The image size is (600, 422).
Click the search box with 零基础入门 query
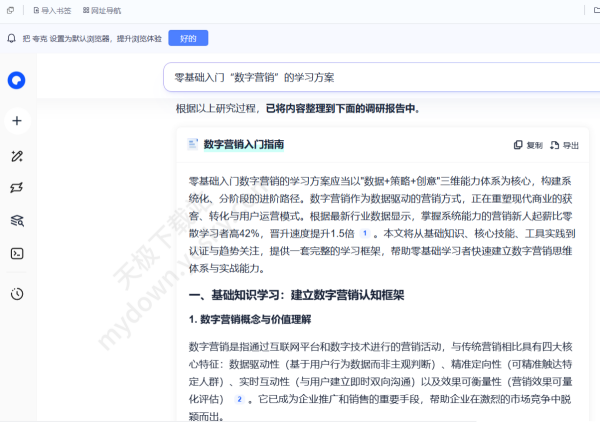[380, 77]
